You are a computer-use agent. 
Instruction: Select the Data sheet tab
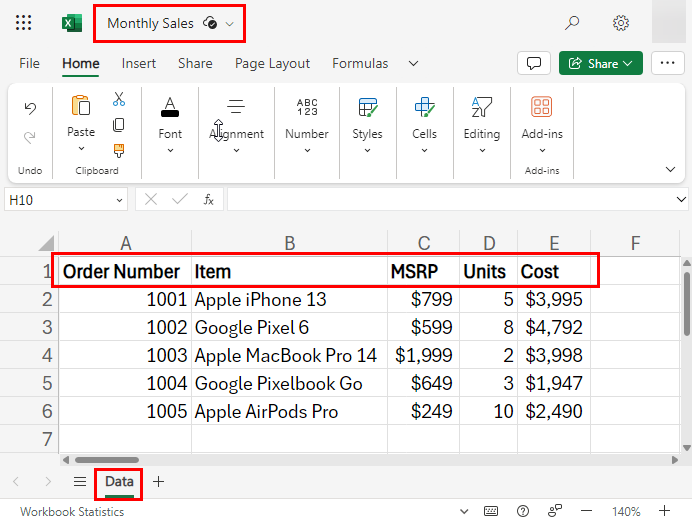(119, 482)
